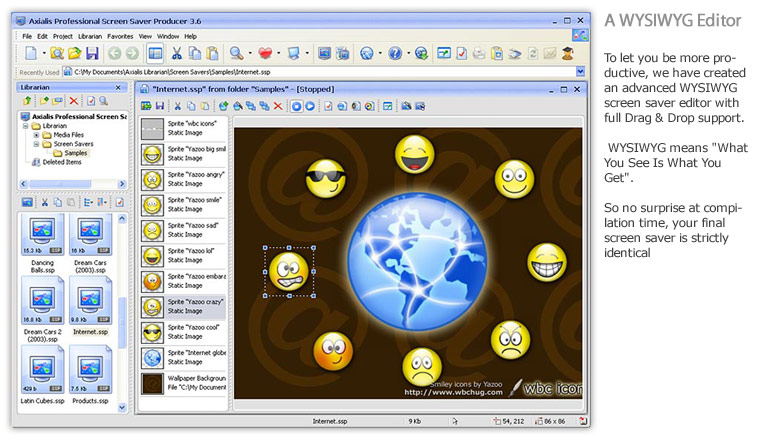
Task: Select Sprite "Internet globe" list item
Action: point(183,358)
